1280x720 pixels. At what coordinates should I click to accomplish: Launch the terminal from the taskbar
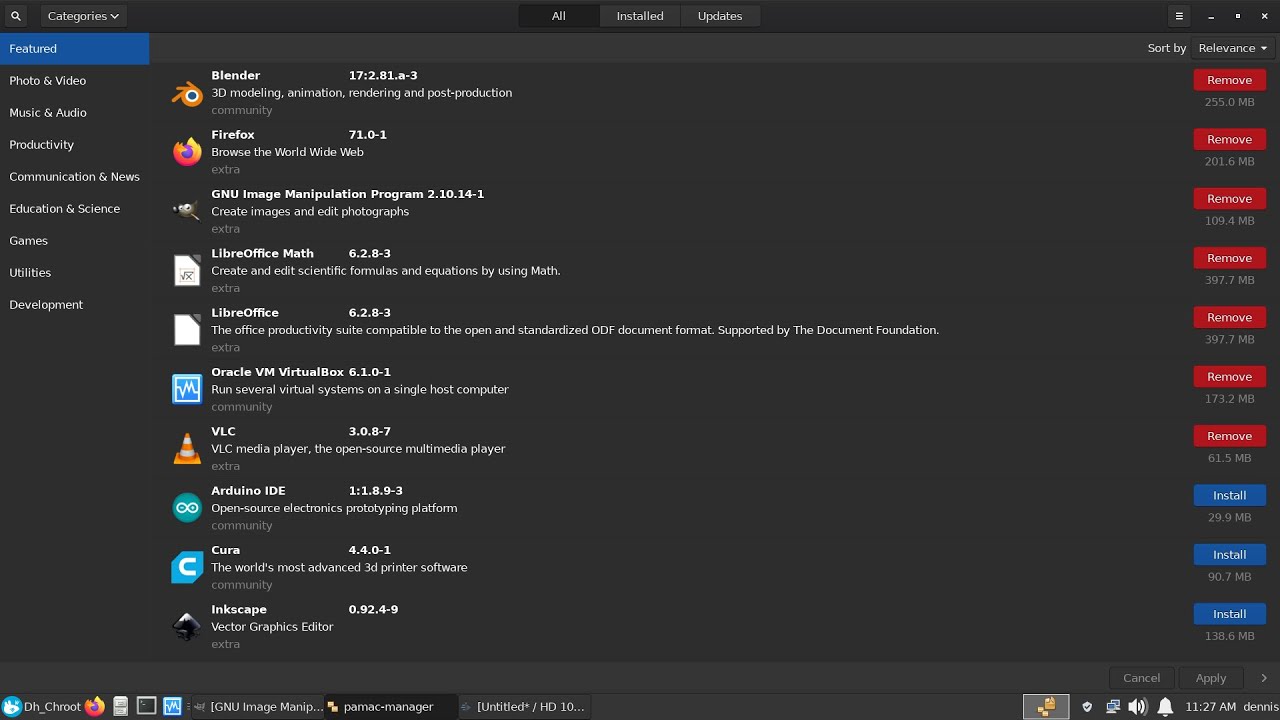click(x=146, y=706)
